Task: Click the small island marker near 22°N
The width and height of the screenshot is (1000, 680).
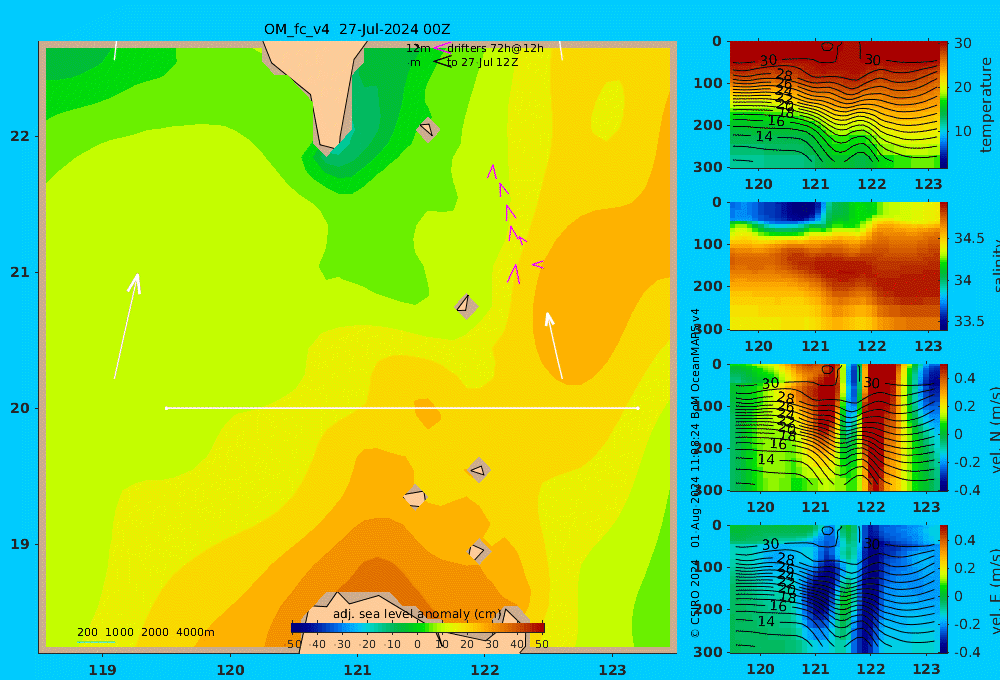Action: point(427,129)
